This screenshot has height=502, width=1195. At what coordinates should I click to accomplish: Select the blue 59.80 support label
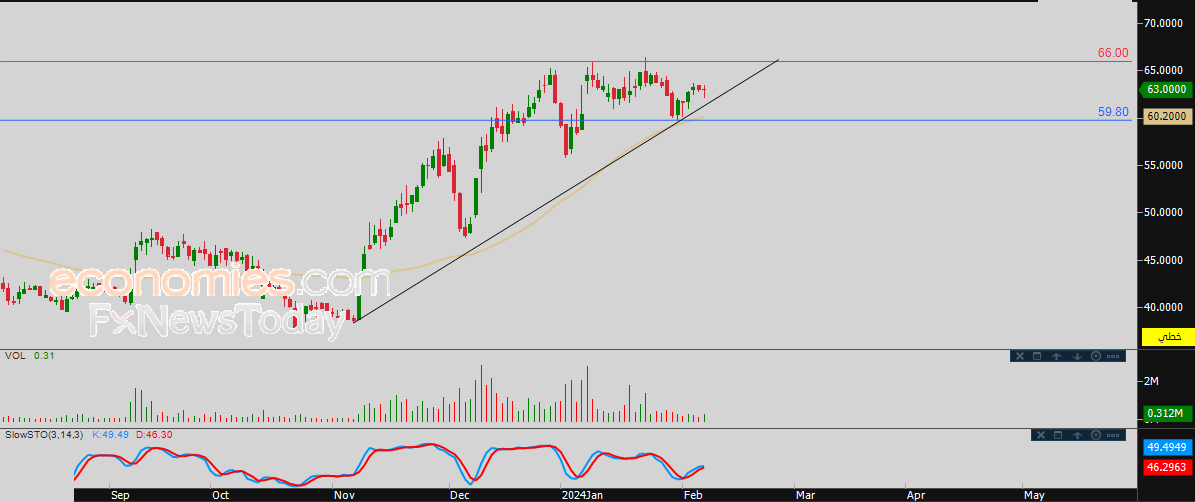click(1113, 111)
